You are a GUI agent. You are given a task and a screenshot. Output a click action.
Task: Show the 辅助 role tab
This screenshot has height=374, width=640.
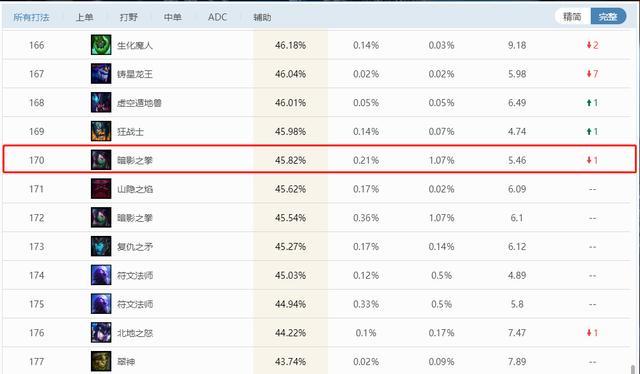(x=262, y=17)
